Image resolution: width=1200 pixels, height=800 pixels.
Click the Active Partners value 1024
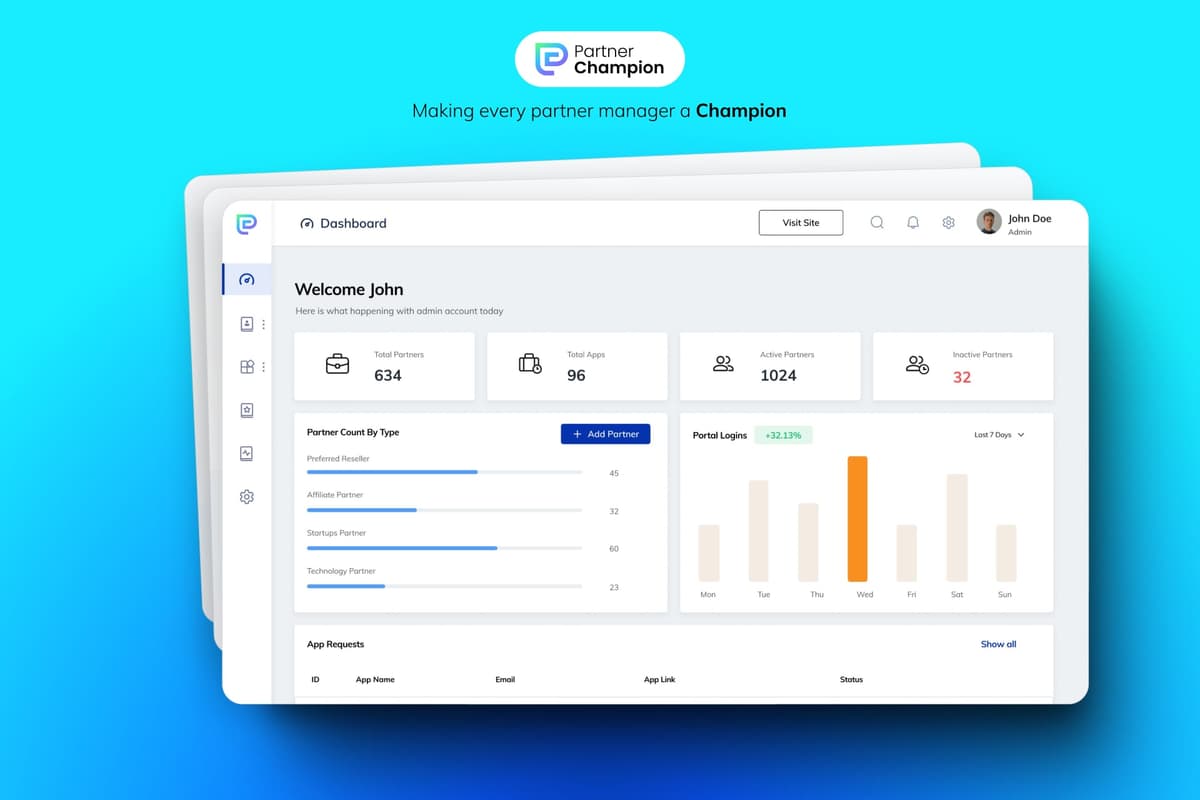[x=778, y=376]
